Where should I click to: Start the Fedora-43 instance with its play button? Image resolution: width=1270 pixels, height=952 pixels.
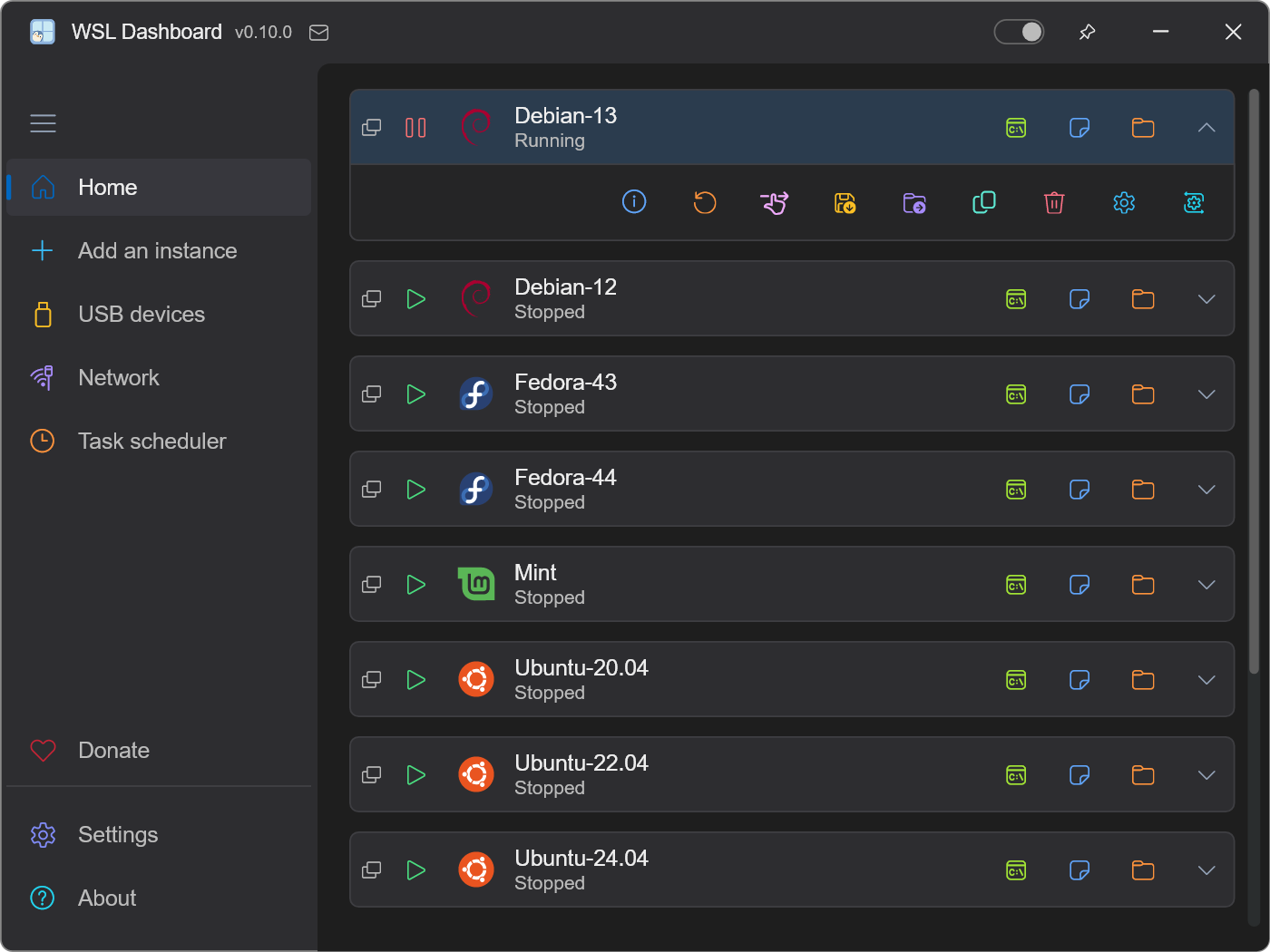click(416, 394)
